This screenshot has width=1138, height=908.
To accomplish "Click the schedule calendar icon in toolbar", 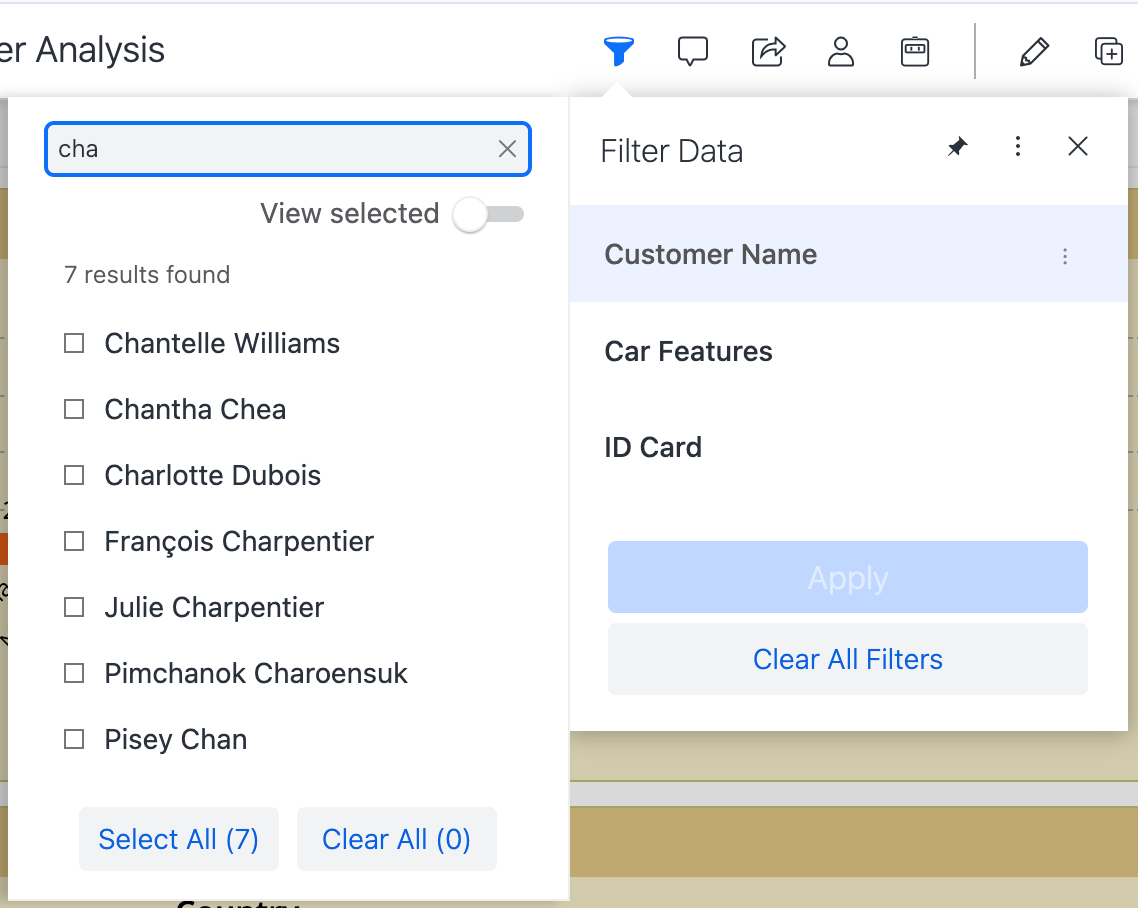I will click(915, 51).
